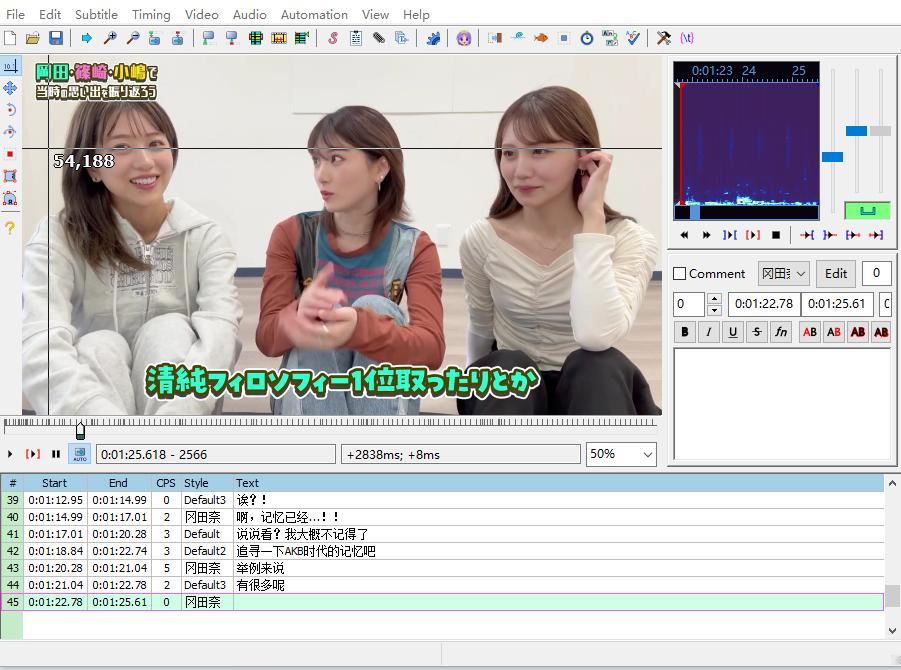901x670 pixels.
Task: Select the Rotate on Z axis tool
Action: click(x=10, y=110)
